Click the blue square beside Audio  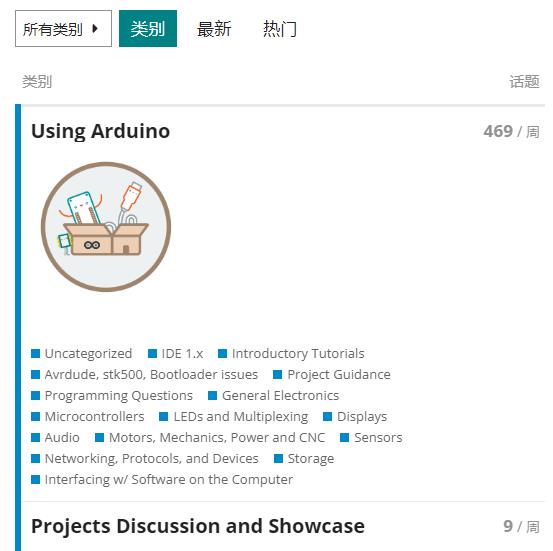pos(35,438)
